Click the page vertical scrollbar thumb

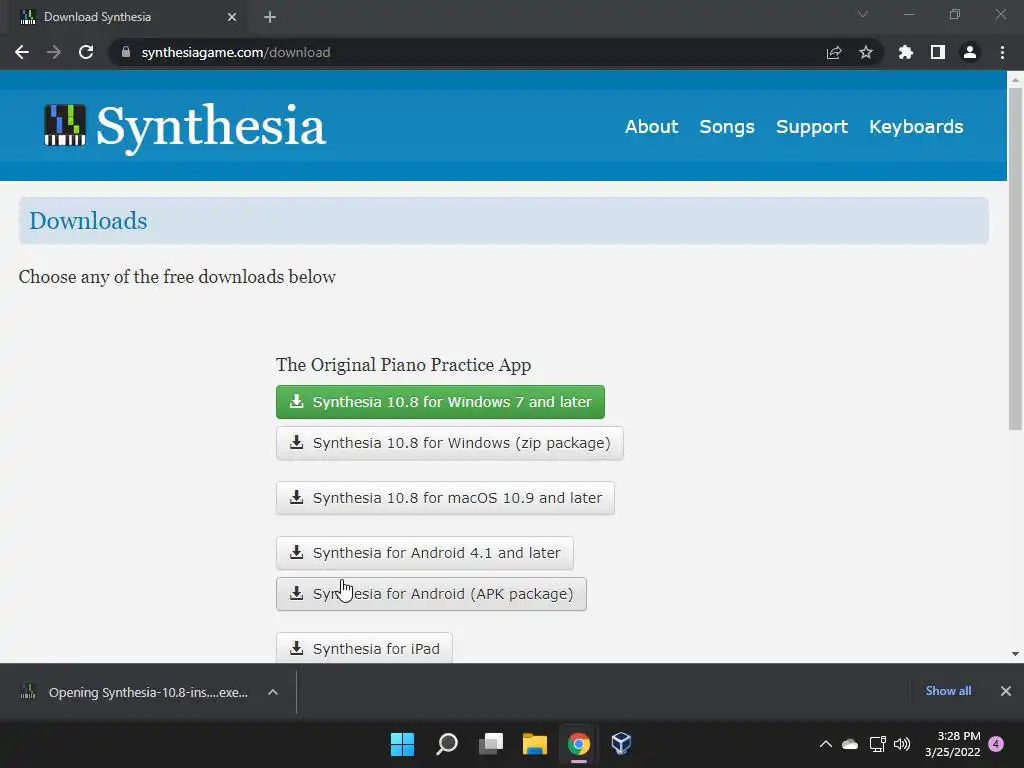pyautogui.click(x=1015, y=259)
